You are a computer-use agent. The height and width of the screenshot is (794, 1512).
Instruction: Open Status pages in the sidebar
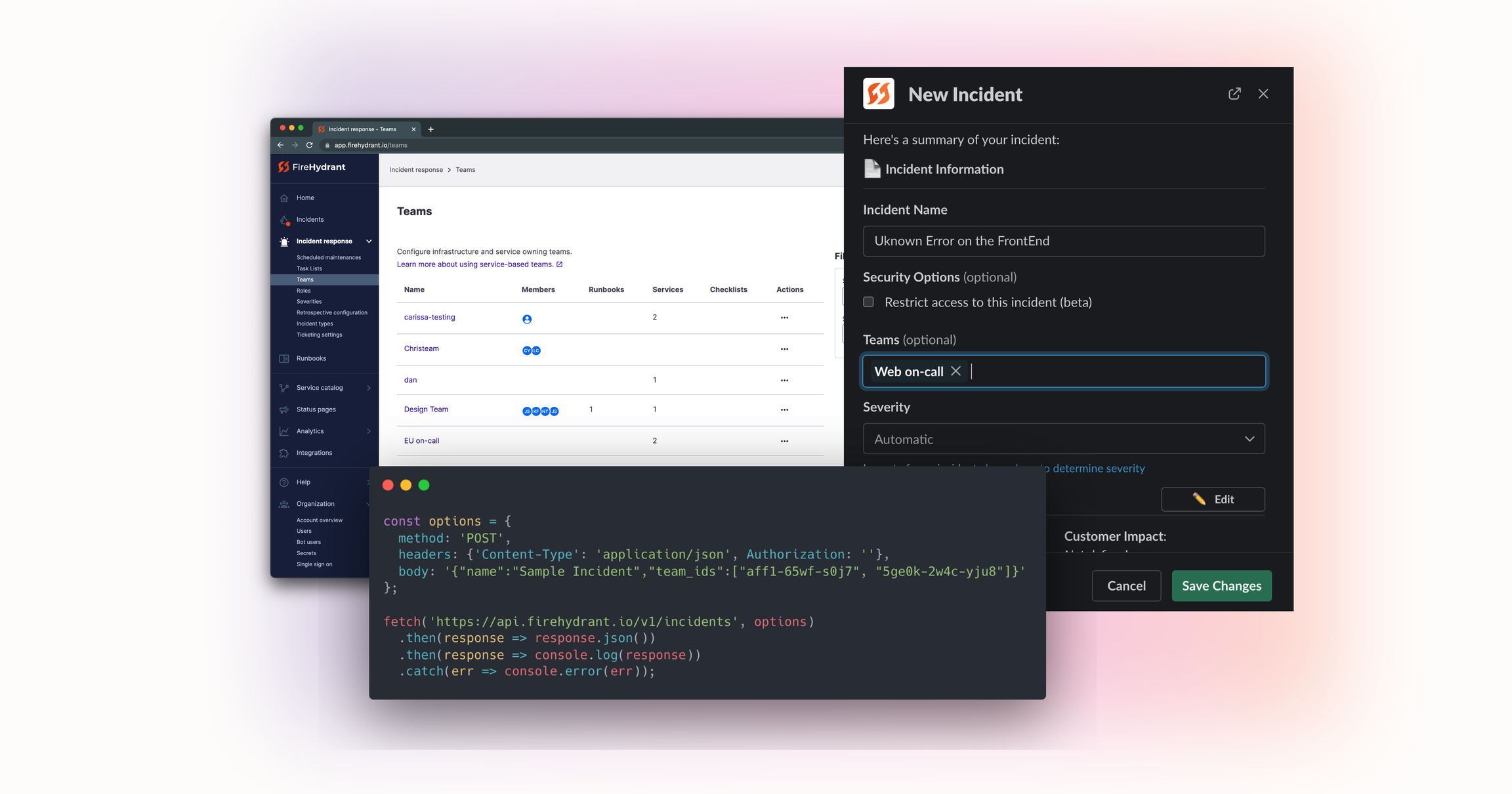(316, 409)
